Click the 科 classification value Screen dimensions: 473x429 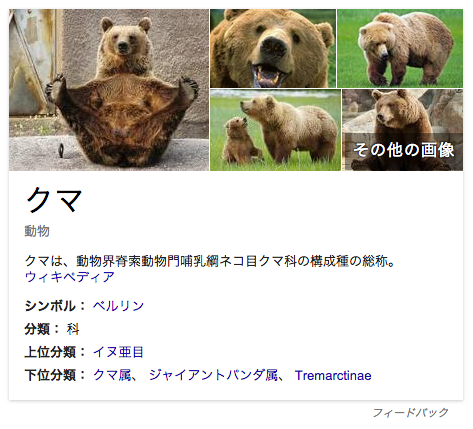pos(73,329)
